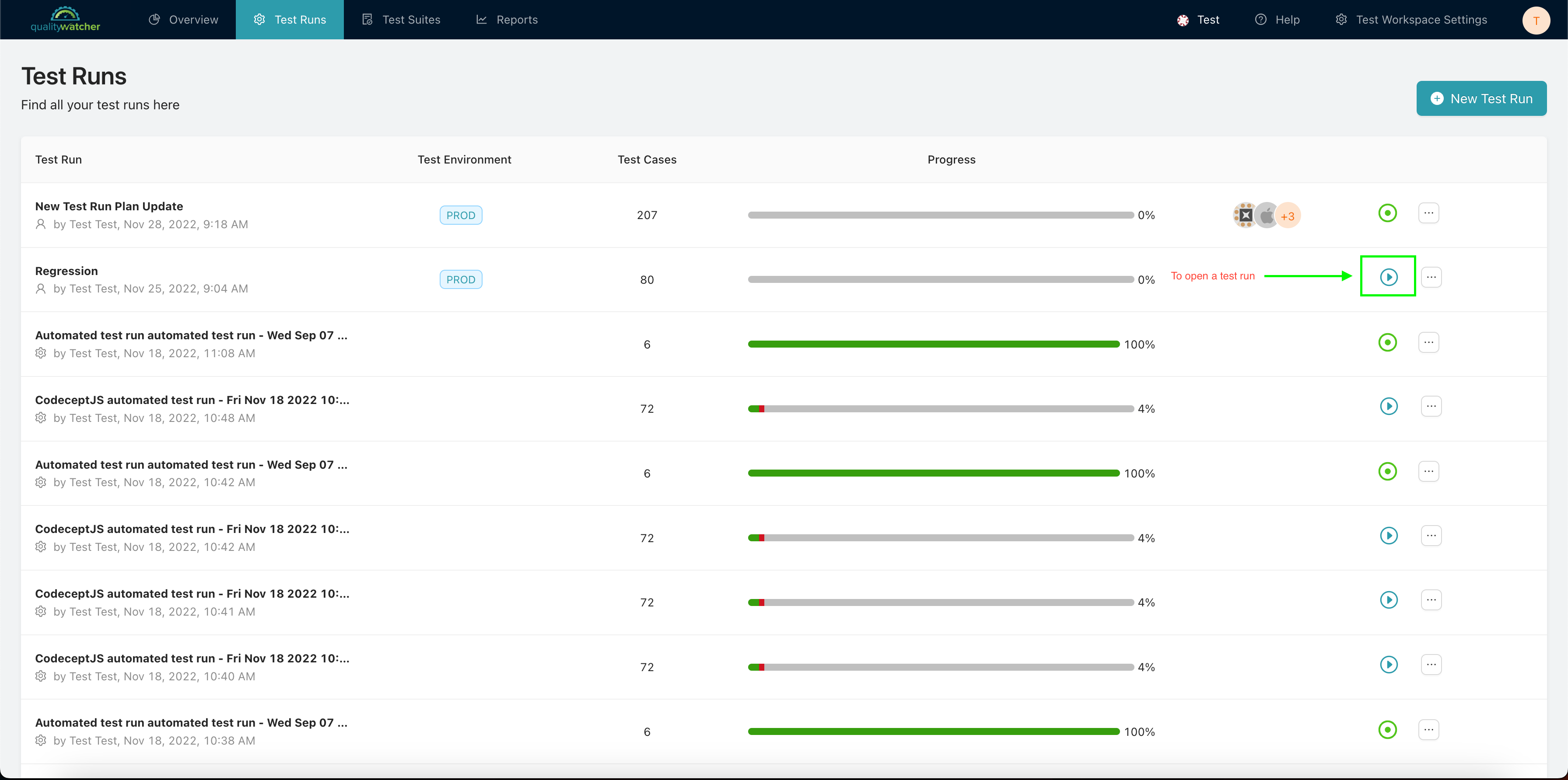Viewport: 1568px width, 780px height.
Task: Click the author line of Regression run
Action: [151, 289]
